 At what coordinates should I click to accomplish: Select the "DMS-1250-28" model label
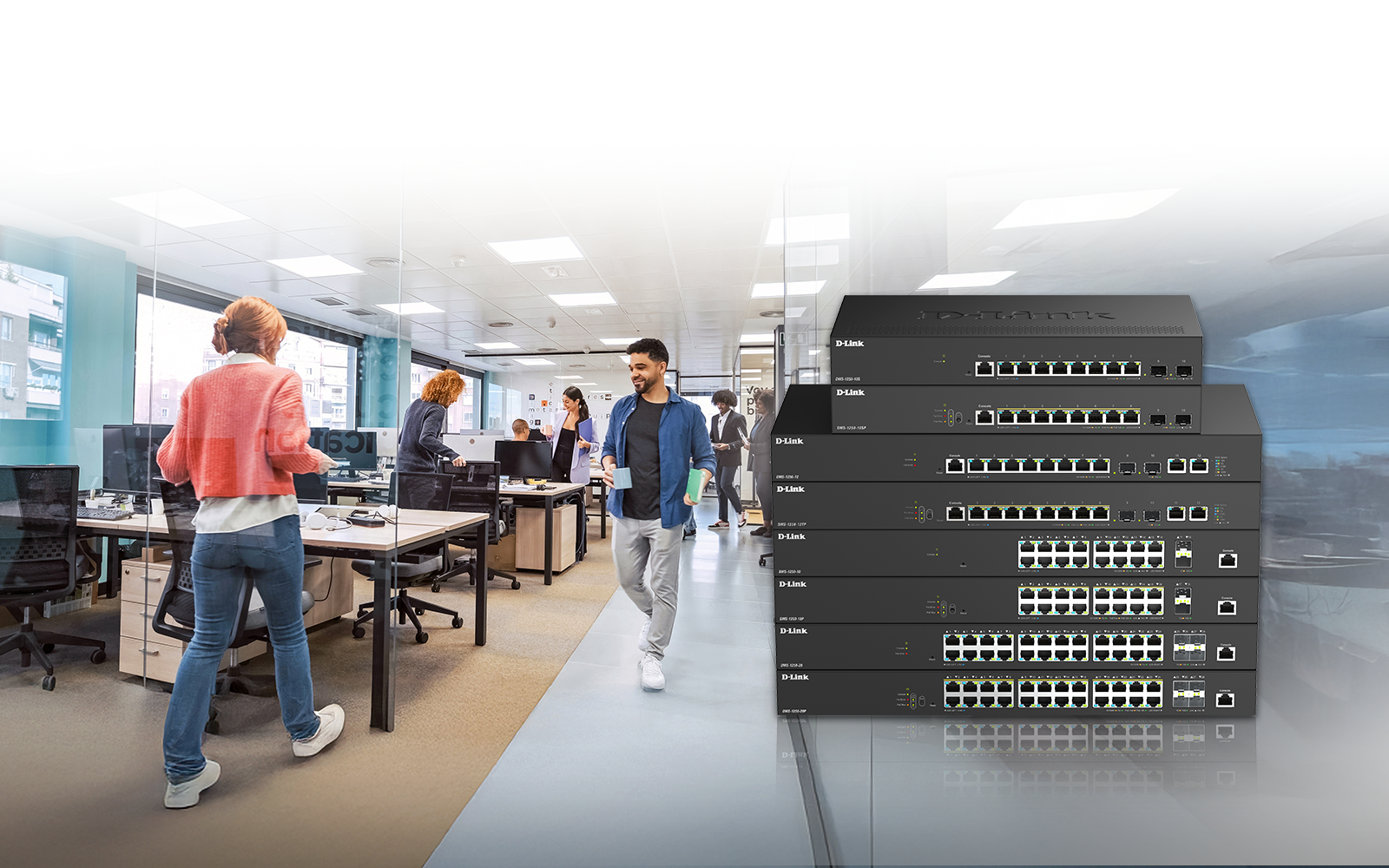[791, 665]
